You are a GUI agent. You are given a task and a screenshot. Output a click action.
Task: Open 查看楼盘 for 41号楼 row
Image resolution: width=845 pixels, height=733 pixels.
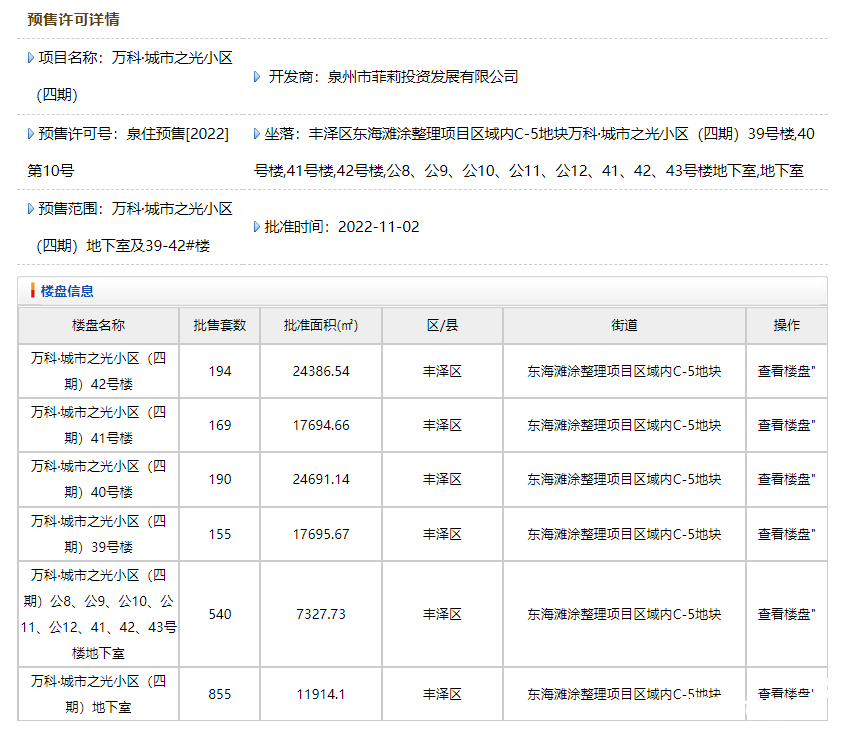(x=786, y=425)
